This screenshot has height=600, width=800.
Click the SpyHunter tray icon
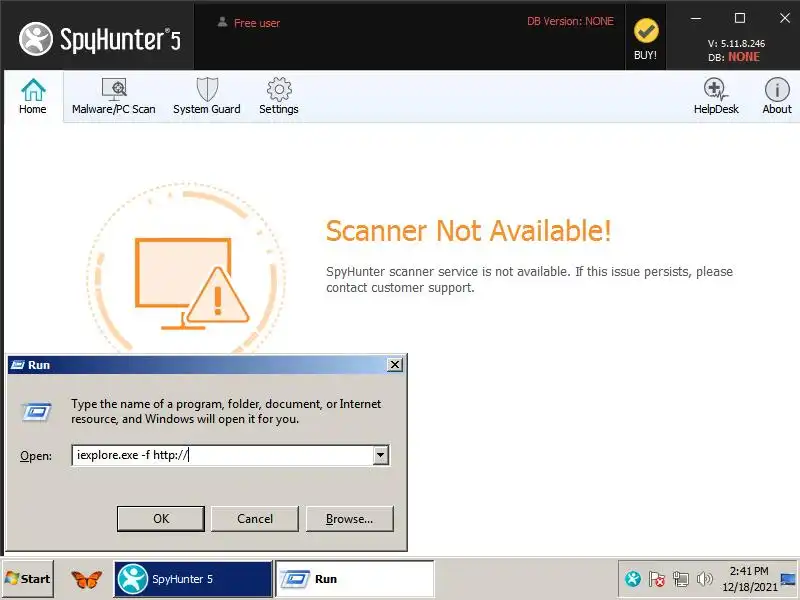[633, 579]
